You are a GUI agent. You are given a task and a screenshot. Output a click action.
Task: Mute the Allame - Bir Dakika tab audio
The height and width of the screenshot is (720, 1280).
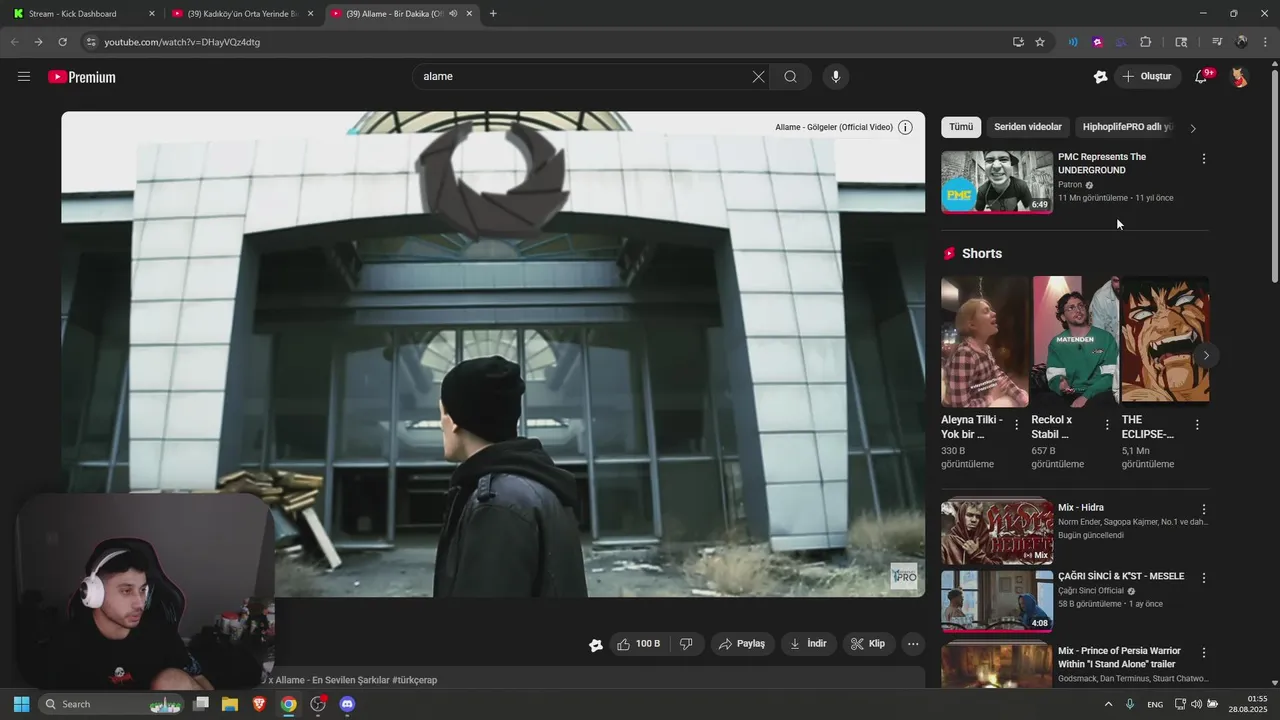coord(453,14)
